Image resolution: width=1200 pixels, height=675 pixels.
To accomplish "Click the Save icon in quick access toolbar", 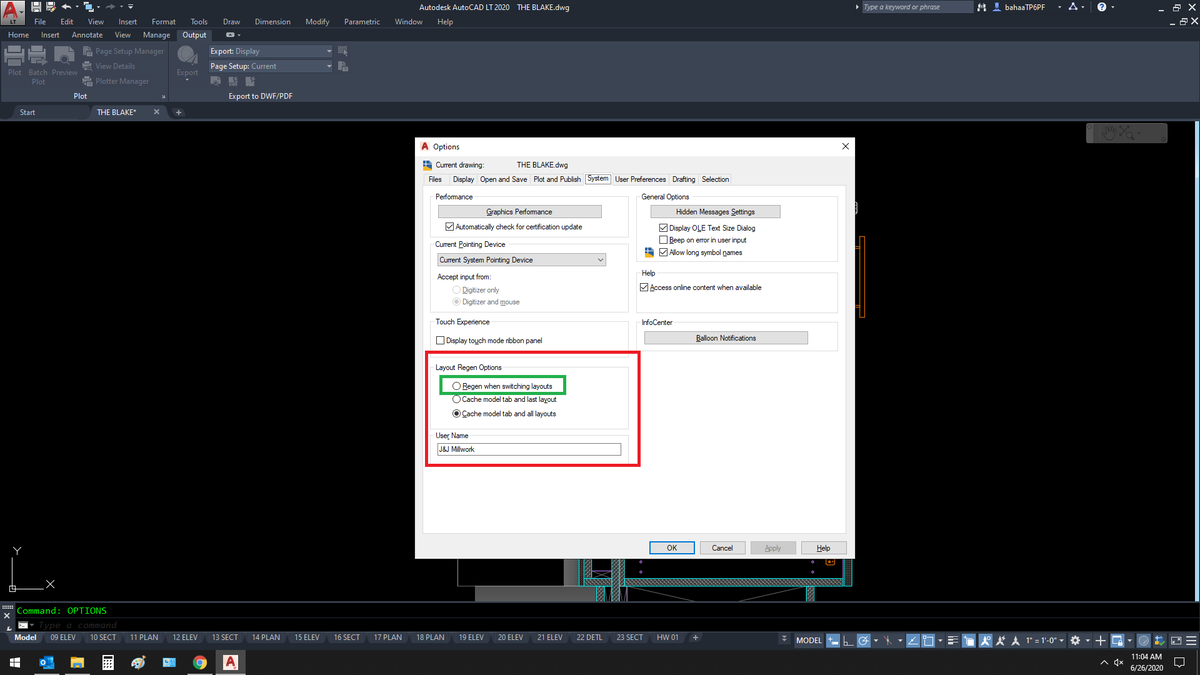I will [36, 6].
